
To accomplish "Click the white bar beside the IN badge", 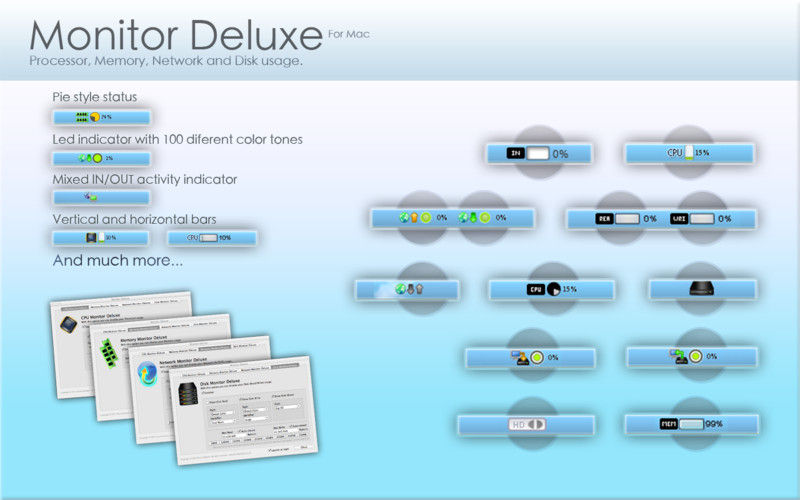I will pos(538,154).
